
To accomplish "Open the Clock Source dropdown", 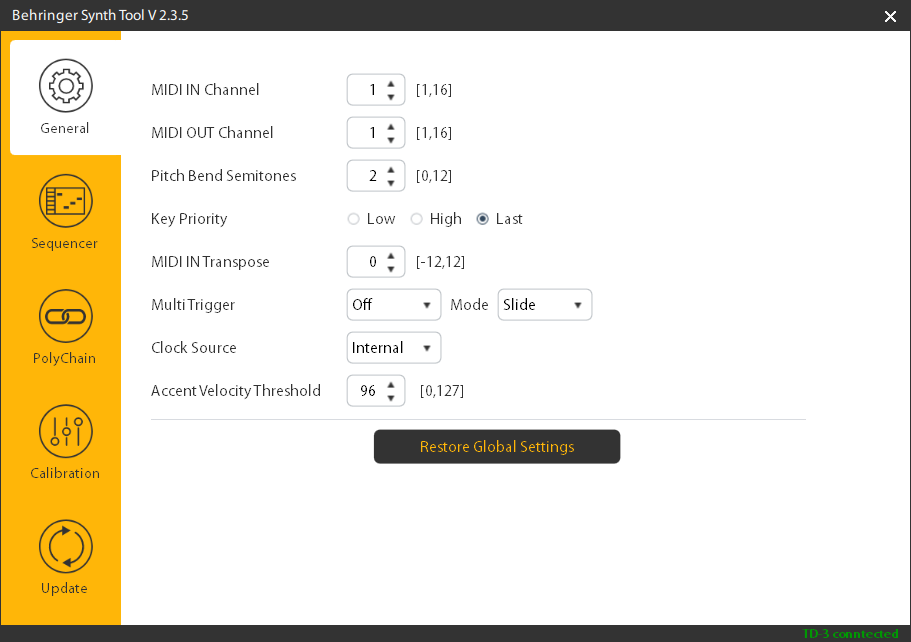I will click(x=394, y=348).
